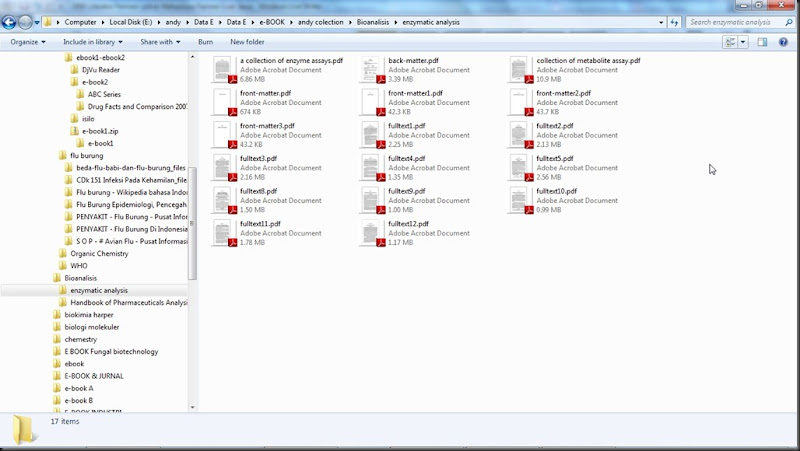
Task: Select the front-matter.pdf file icon
Action: pos(223,102)
